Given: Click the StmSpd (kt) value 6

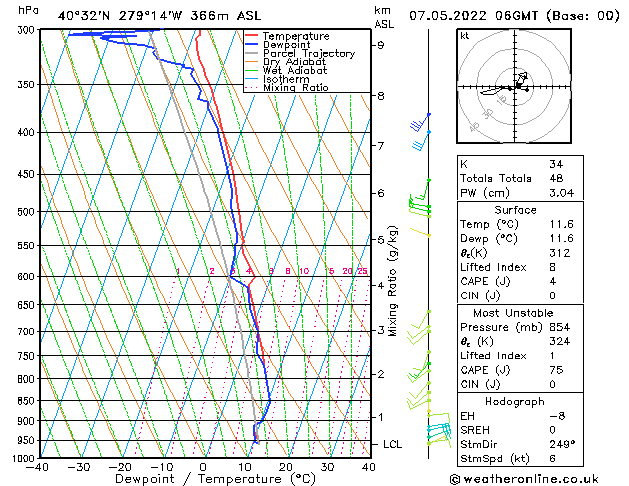Looking at the screenshot, I should tap(552, 459).
